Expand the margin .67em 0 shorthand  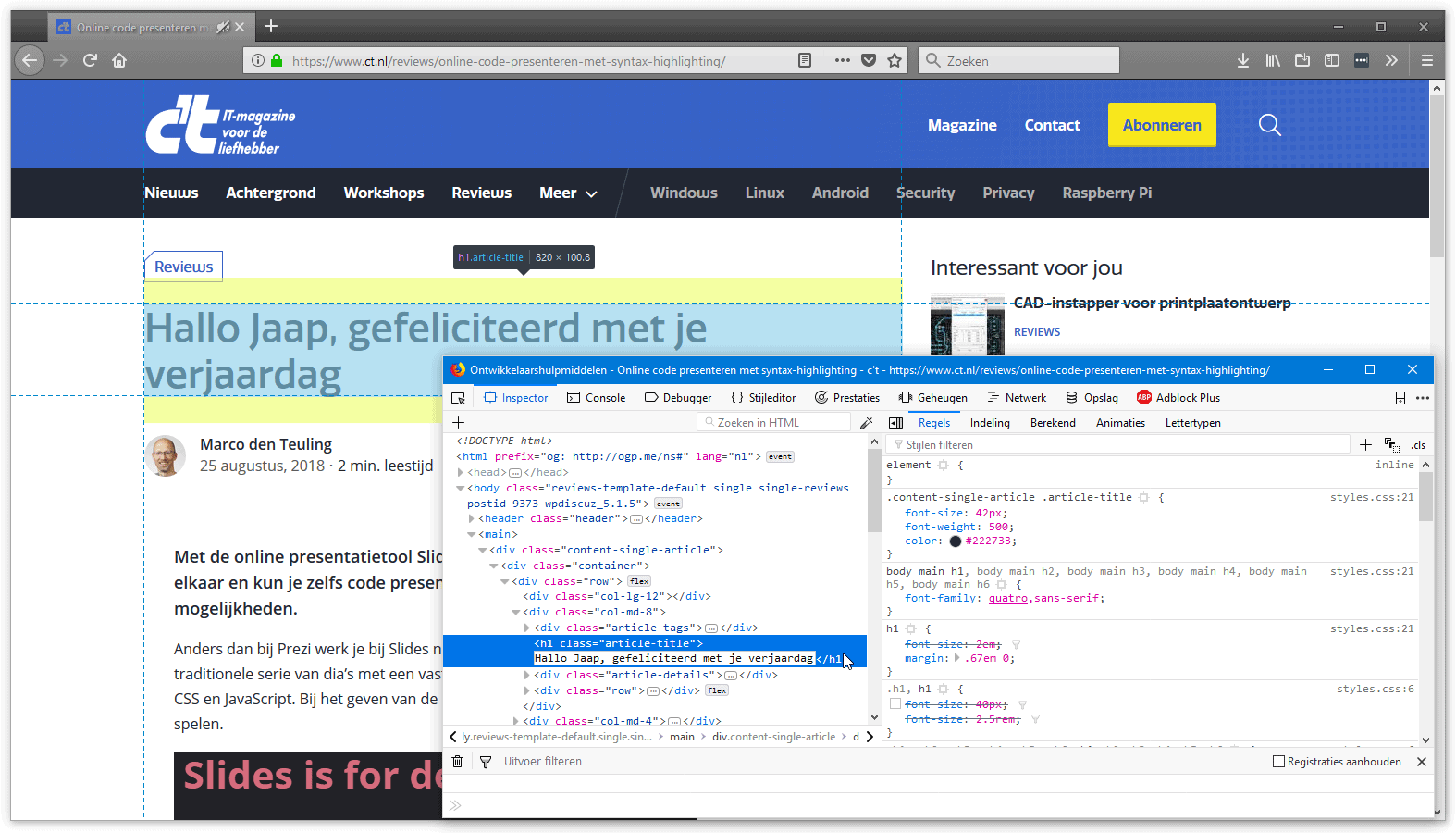coord(957,658)
